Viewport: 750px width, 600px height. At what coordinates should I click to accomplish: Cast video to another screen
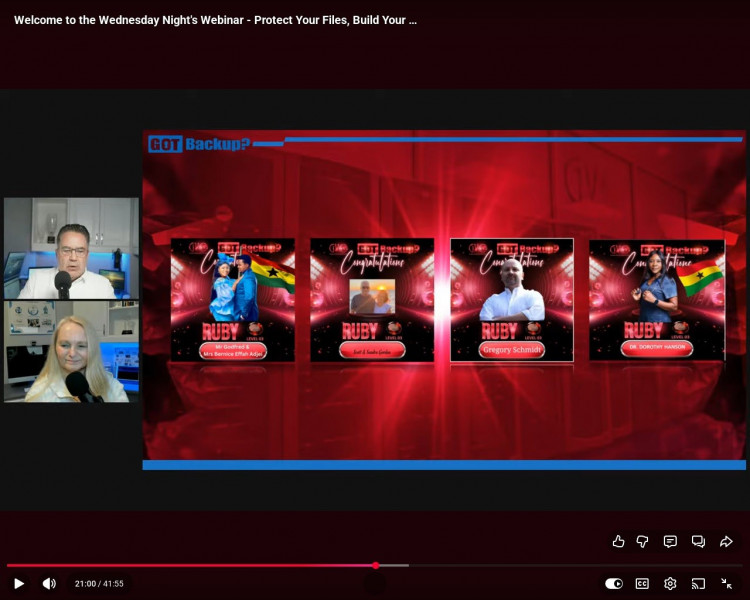[699, 583]
